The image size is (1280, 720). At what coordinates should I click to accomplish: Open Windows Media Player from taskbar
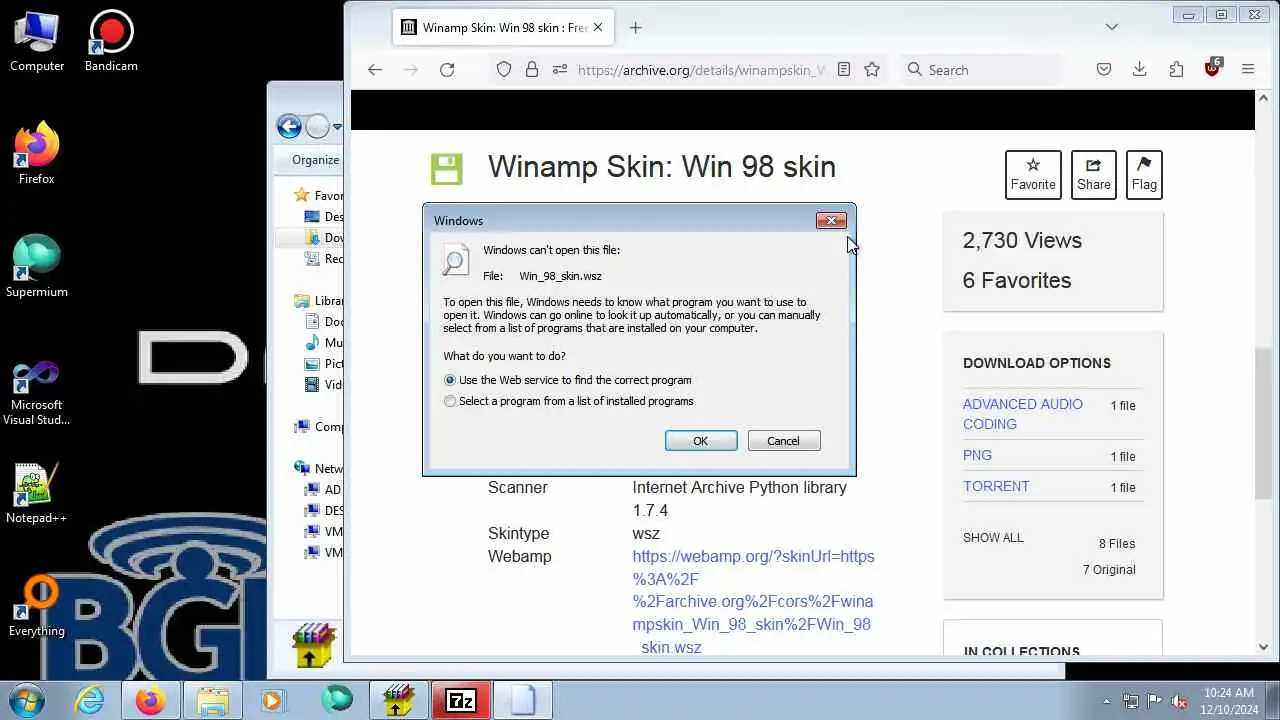click(272, 700)
